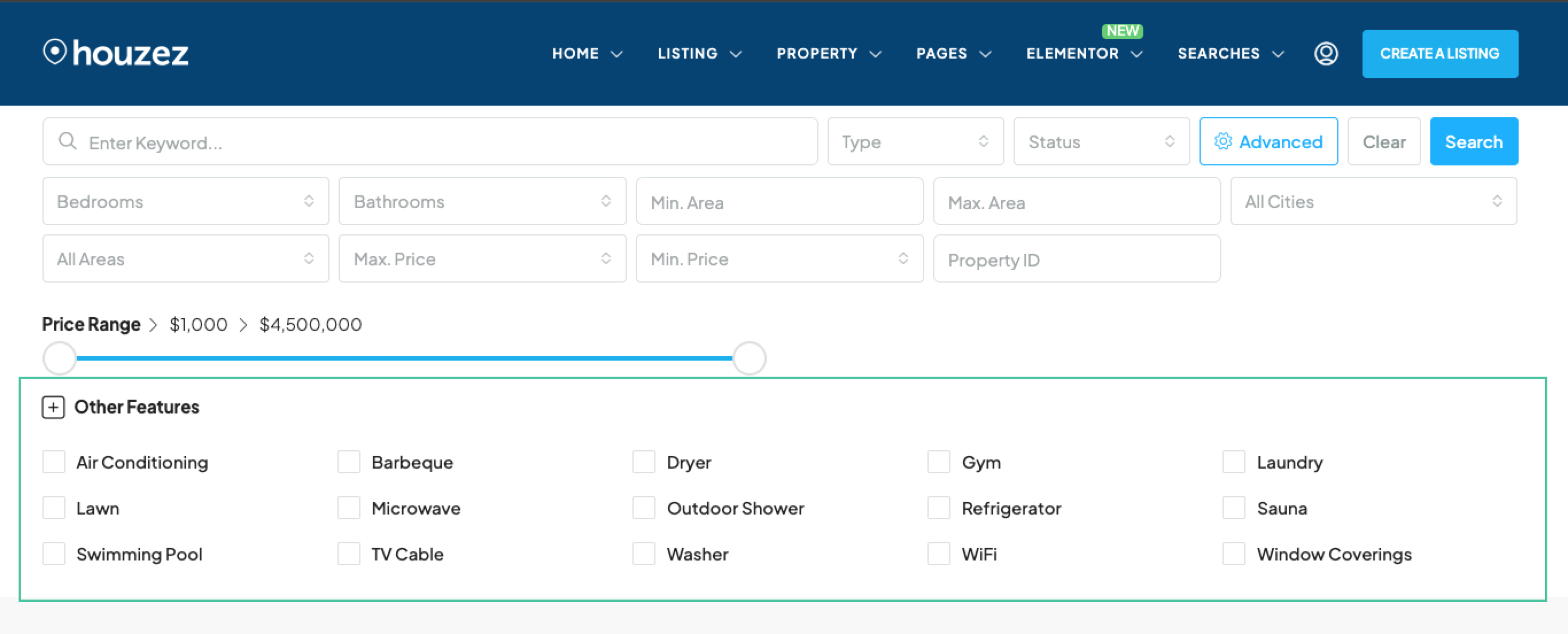Screen dimensions: 1568x634
Task: Open the HOME menu
Action: tap(587, 53)
